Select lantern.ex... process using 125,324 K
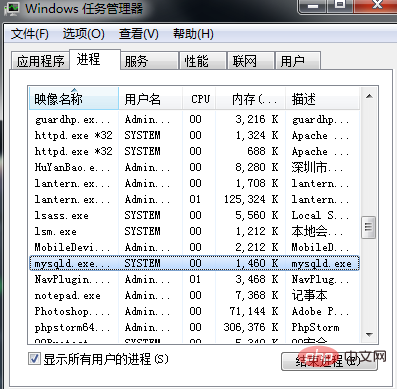Screen dimensions: 397x389 tap(194, 199)
